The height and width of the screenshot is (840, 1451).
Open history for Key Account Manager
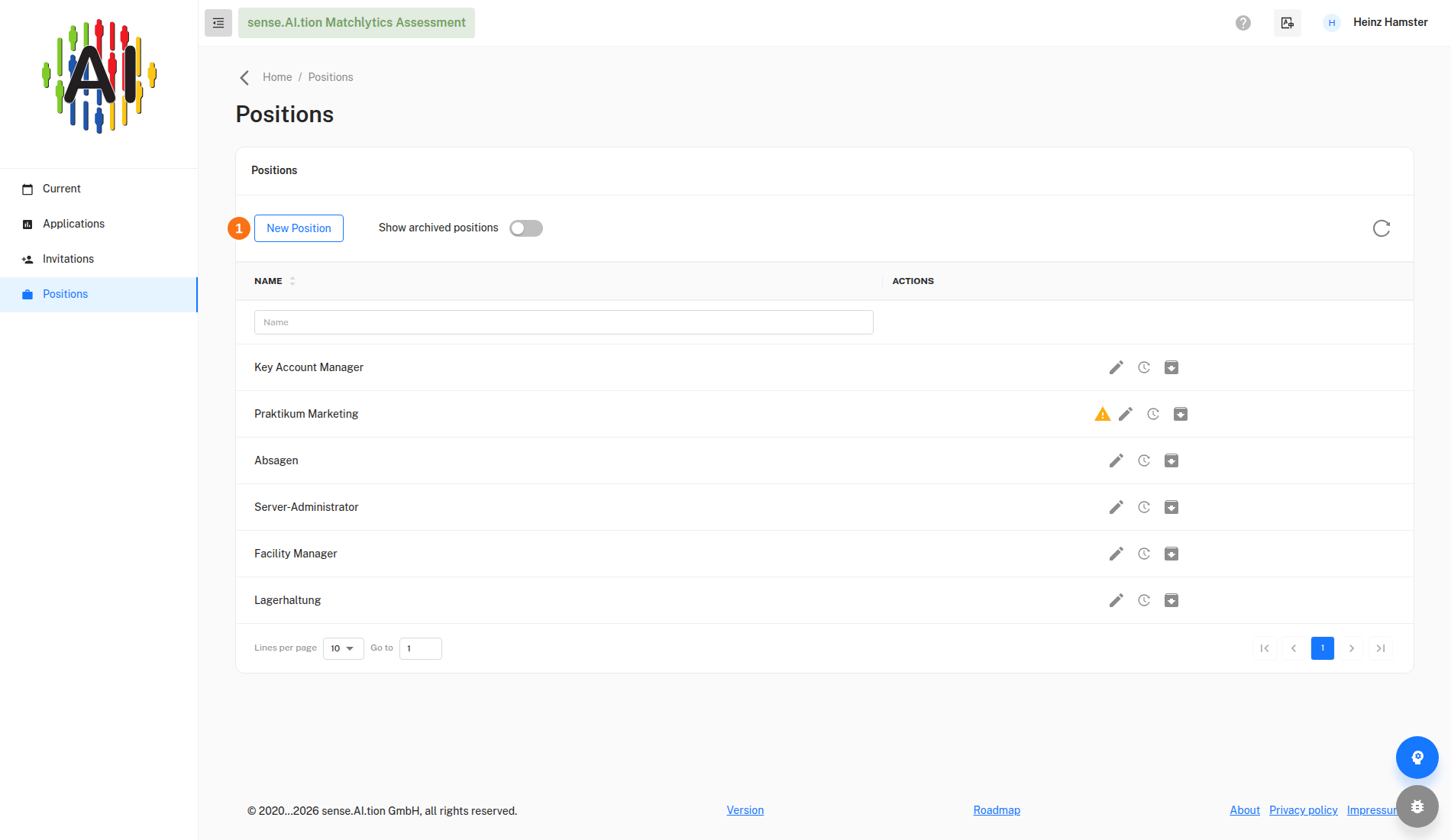pos(1144,367)
